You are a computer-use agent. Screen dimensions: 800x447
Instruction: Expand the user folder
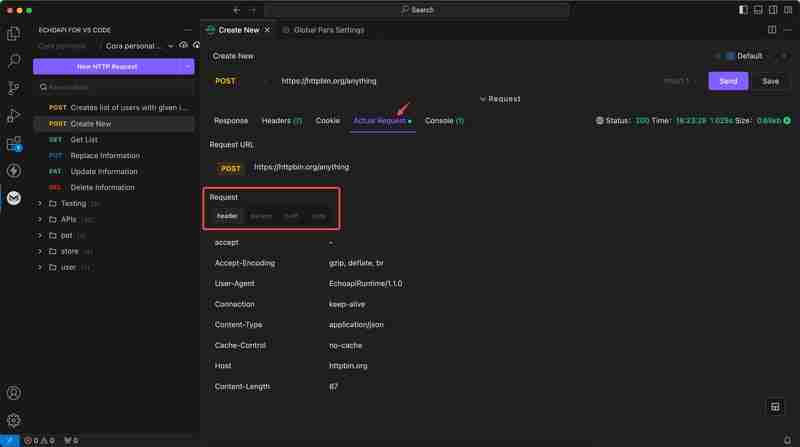tap(39, 267)
